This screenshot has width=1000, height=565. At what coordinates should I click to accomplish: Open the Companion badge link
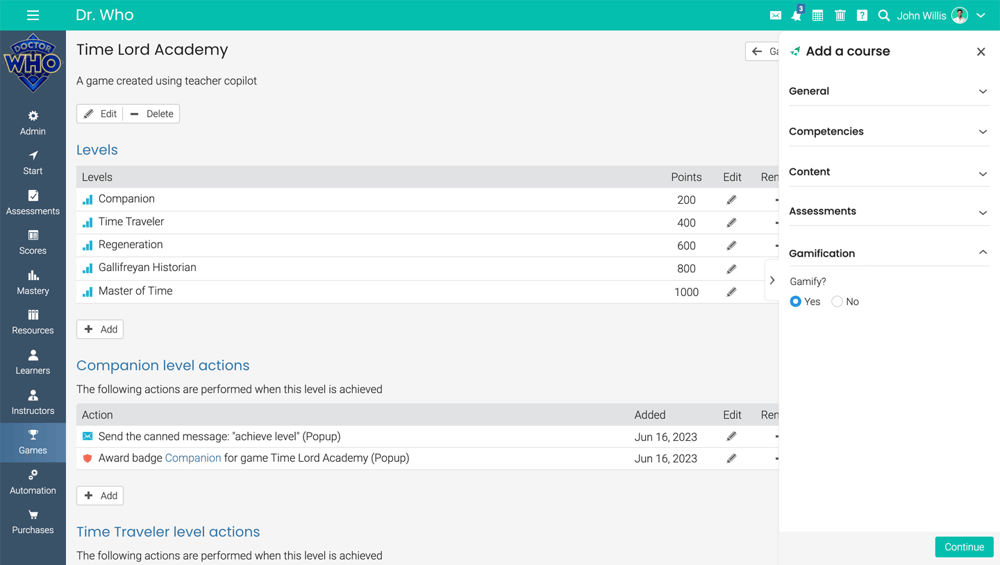pyautogui.click(x=193, y=459)
